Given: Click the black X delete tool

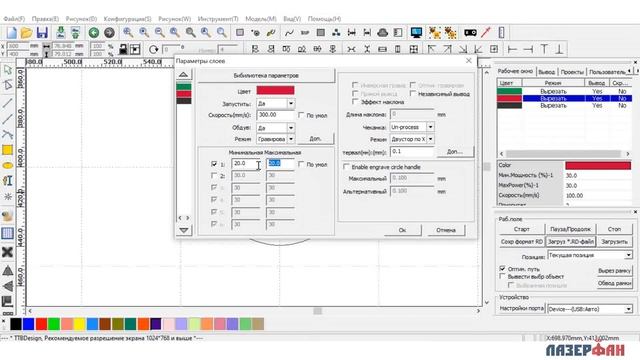Looking at the screenshot, I should coord(7,252).
